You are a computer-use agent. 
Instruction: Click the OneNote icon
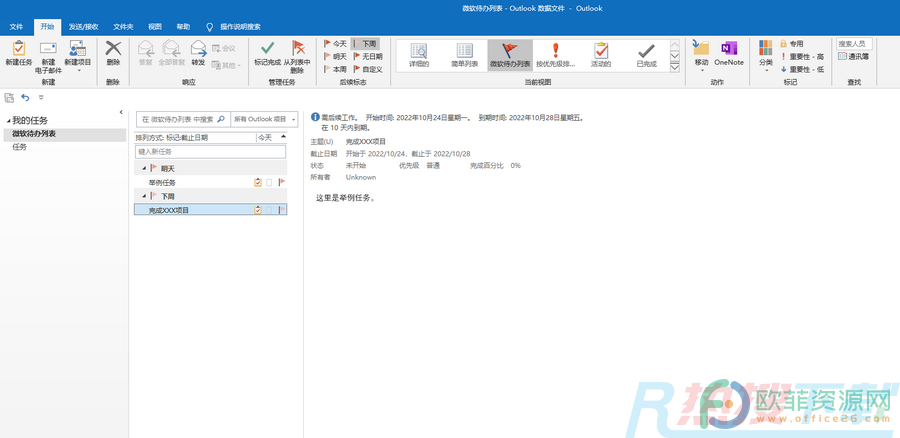click(x=729, y=49)
